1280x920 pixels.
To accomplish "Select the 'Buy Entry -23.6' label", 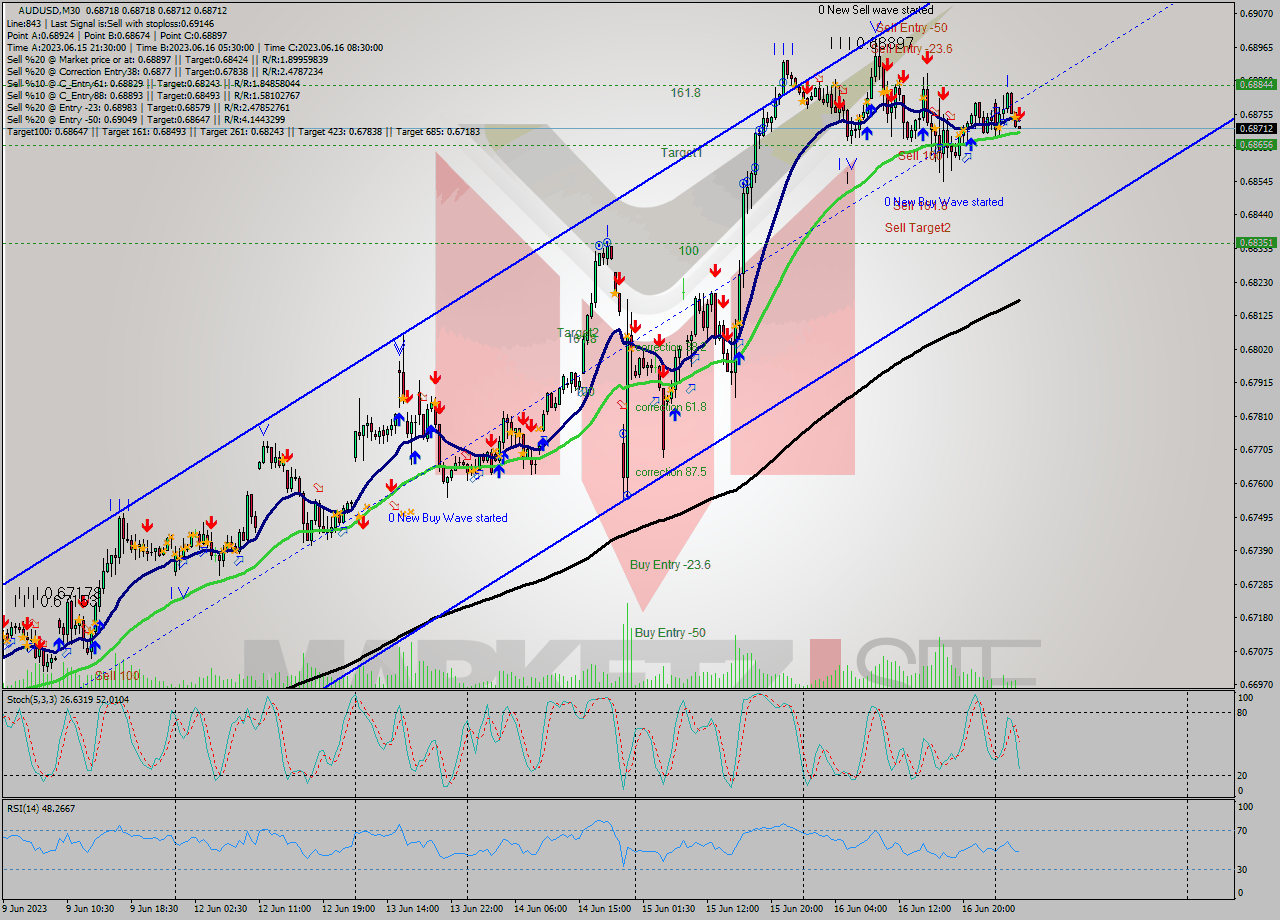I will point(670,565).
